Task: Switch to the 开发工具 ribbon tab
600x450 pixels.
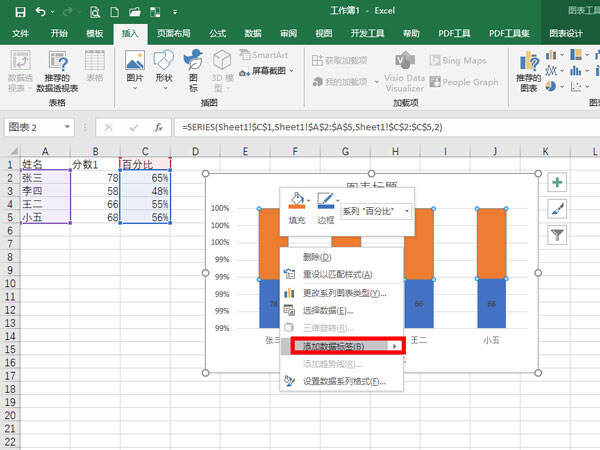Action: pos(367,34)
